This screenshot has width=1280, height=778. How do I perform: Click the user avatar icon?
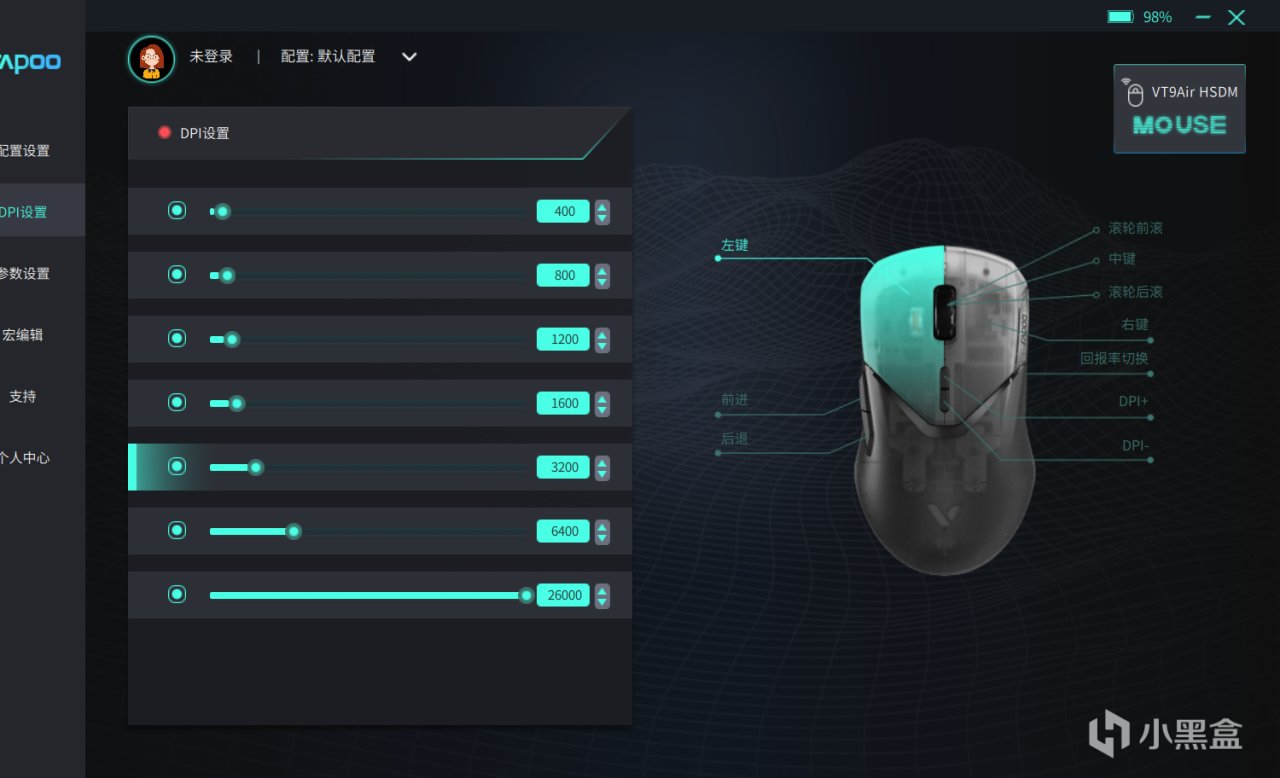coord(151,59)
